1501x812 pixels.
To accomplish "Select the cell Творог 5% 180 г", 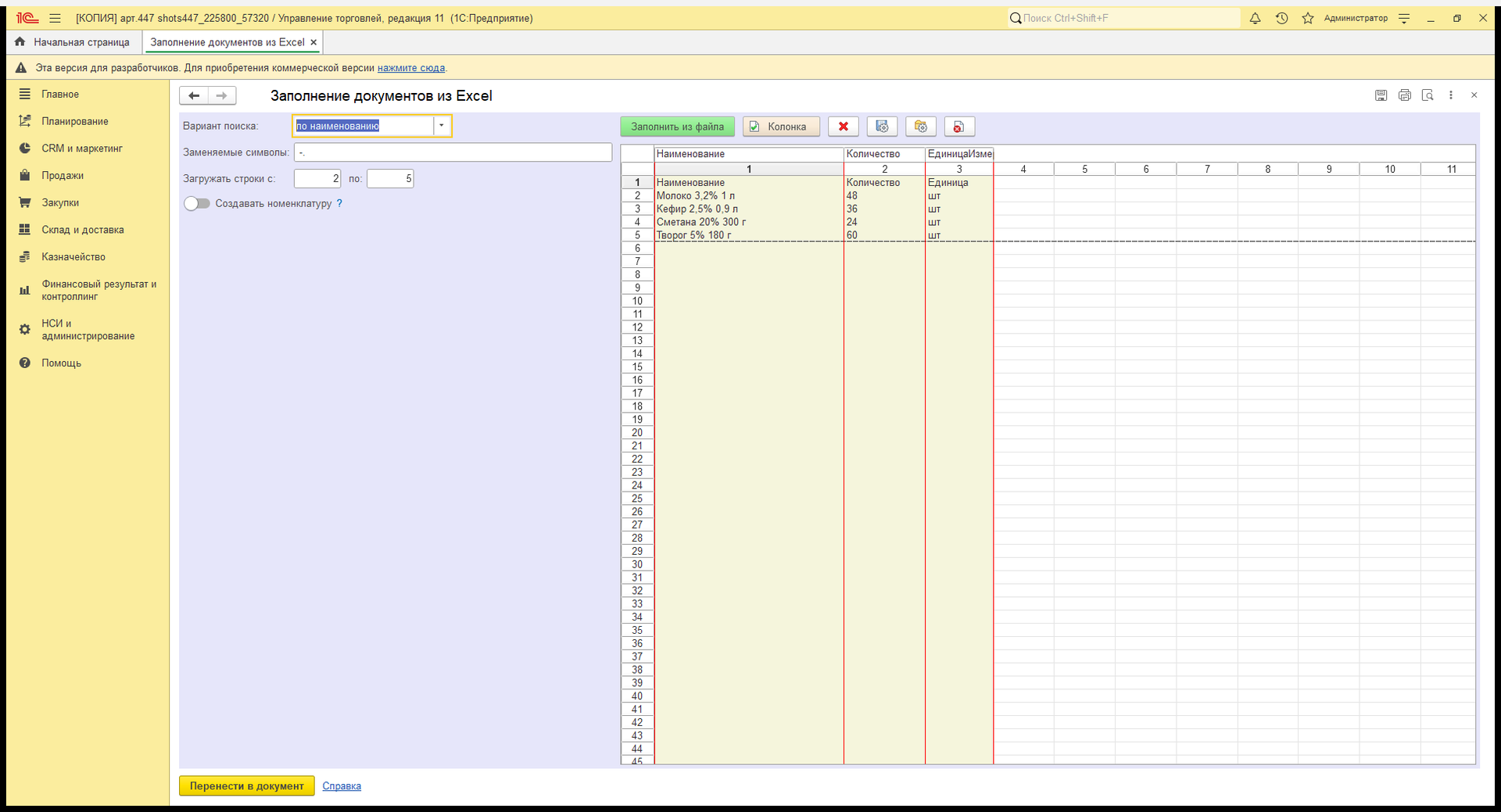I will pos(749,235).
